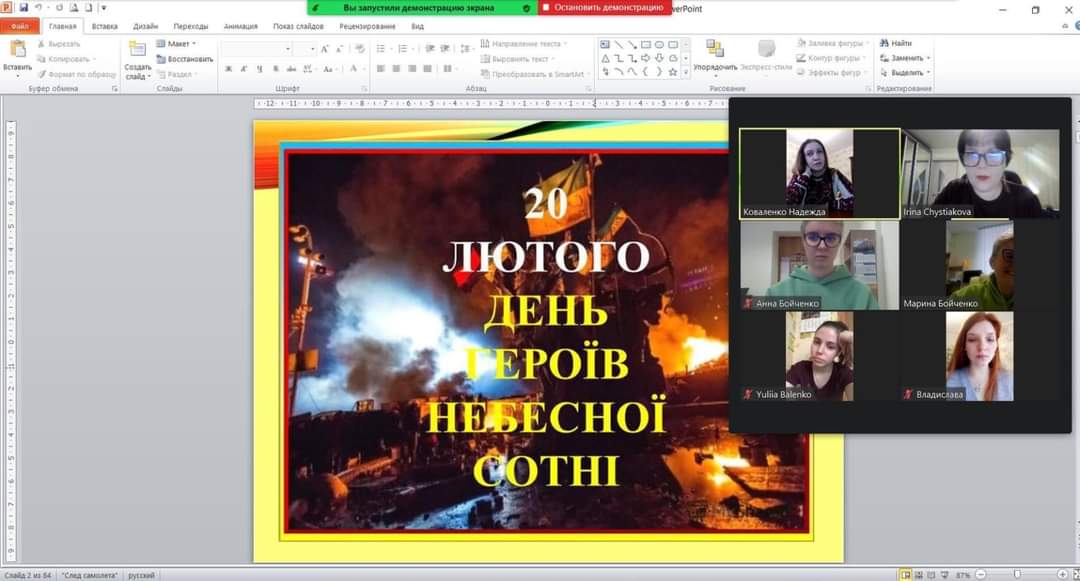Click the bullet list icon in Абзац group
Viewport: 1080px width, 581px height.
381,48
